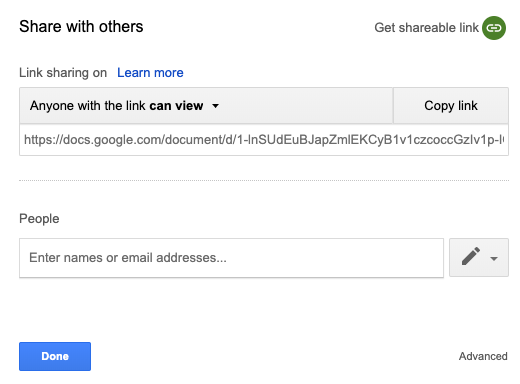The height and width of the screenshot is (384, 520).
Task: Open the caret beside the pencil icon
Action: coord(494,258)
